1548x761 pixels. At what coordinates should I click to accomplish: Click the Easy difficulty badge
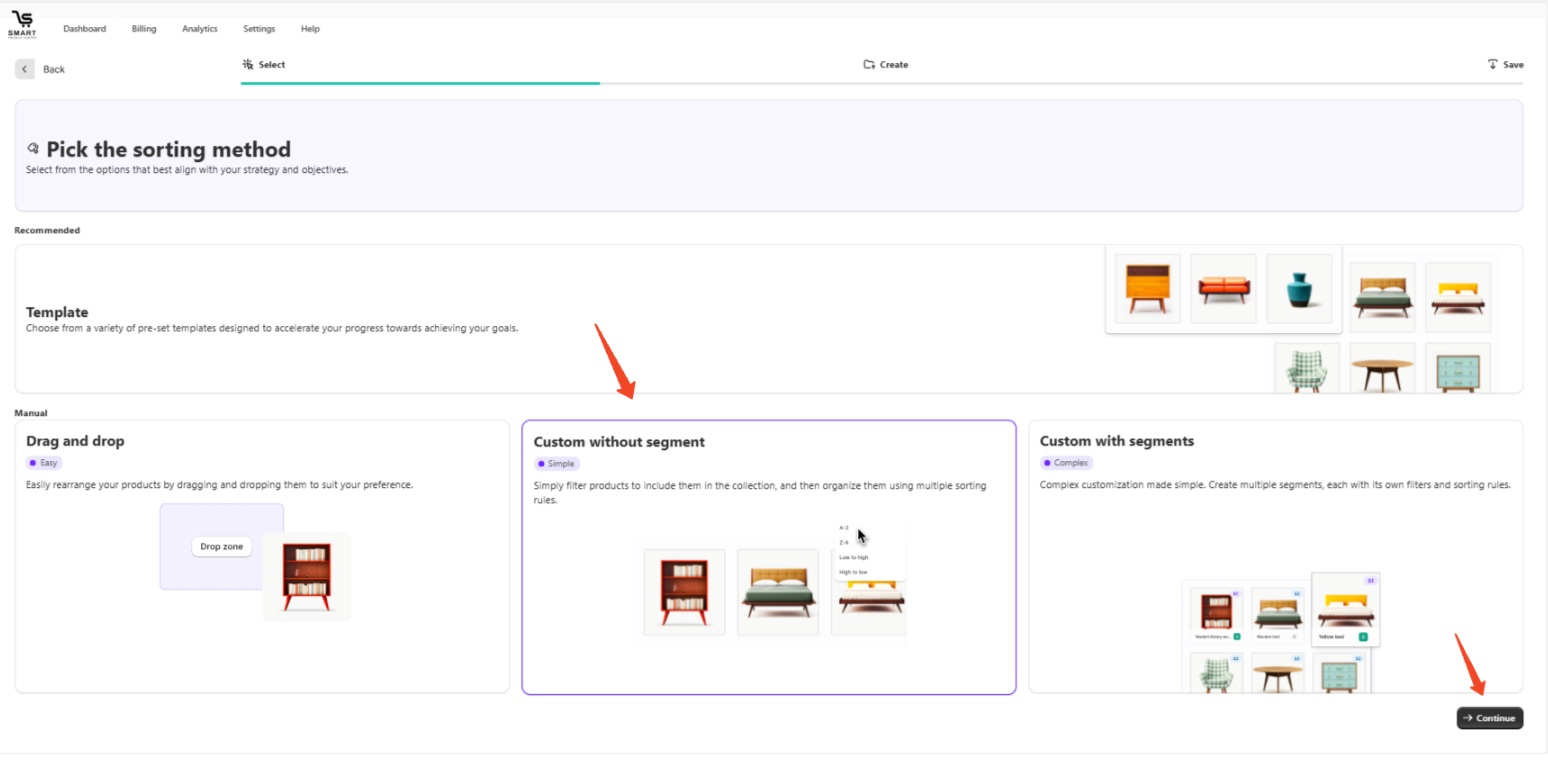point(45,463)
